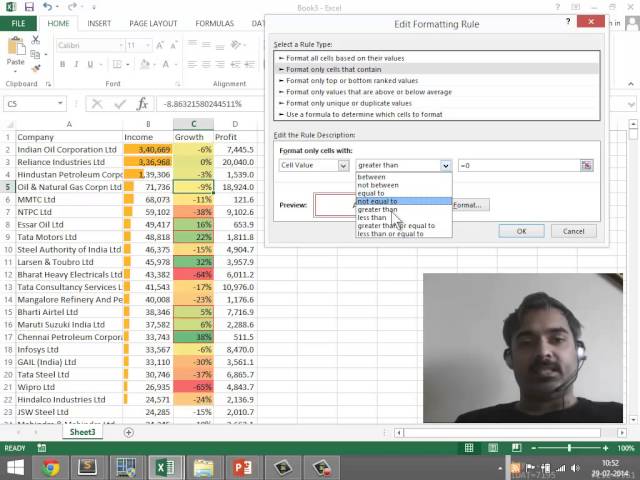Expand the Font group dialog launcher

pyautogui.click(x=178, y=84)
